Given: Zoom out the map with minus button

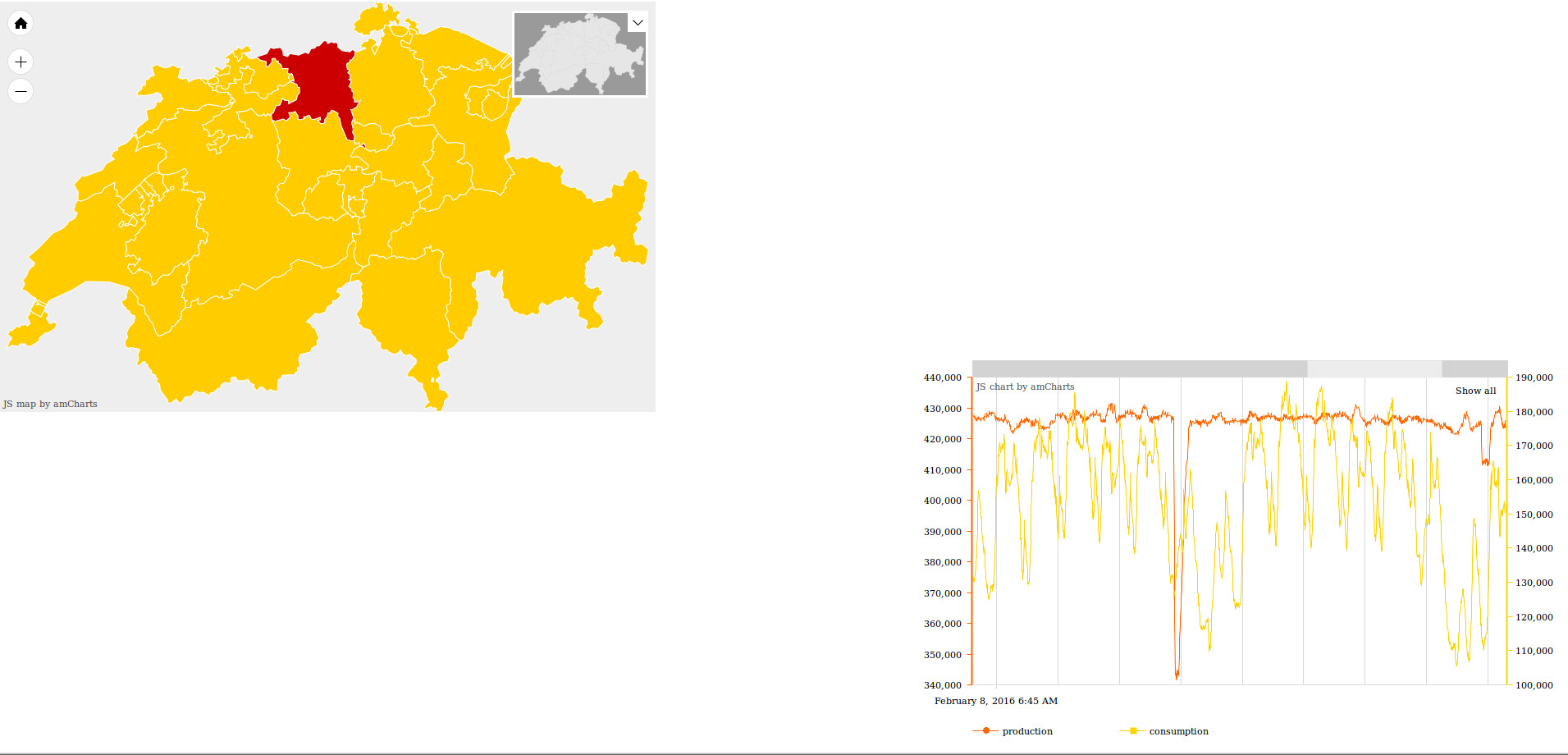Looking at the screenshot, I should 21,91.
